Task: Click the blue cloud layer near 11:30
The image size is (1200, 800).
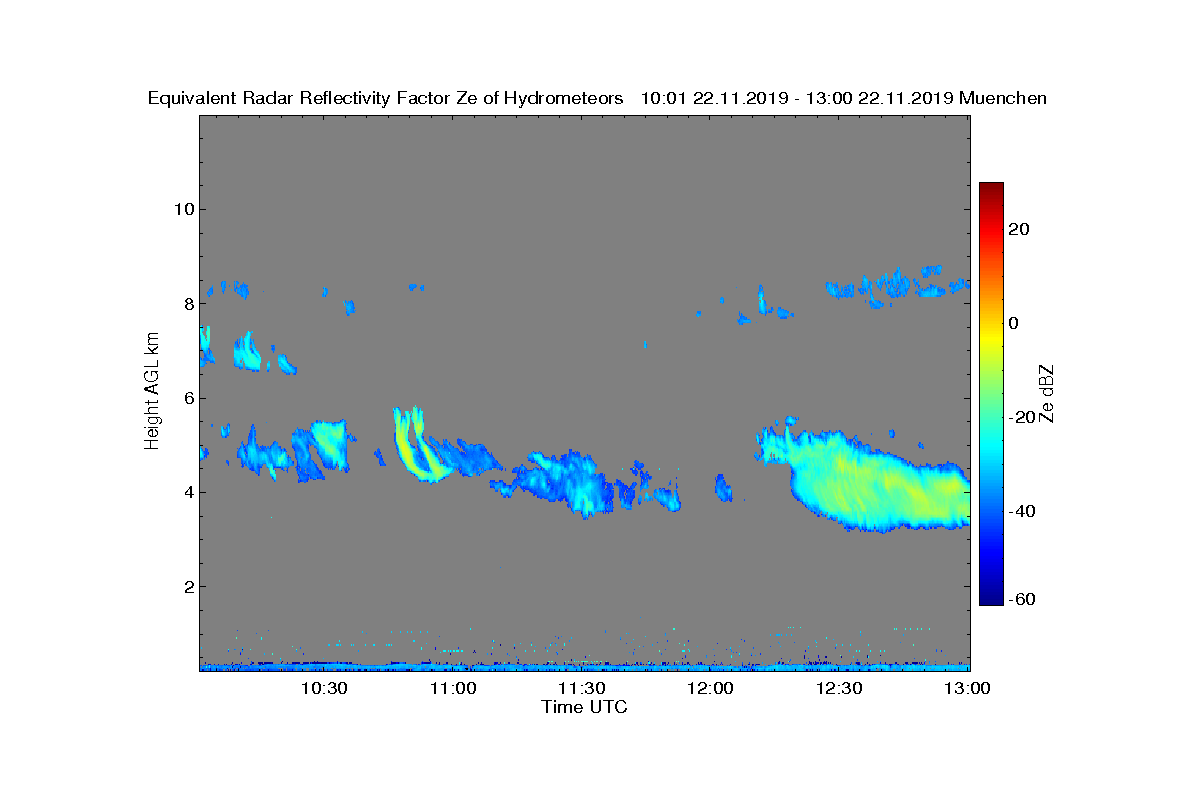Action: [565, 483]
